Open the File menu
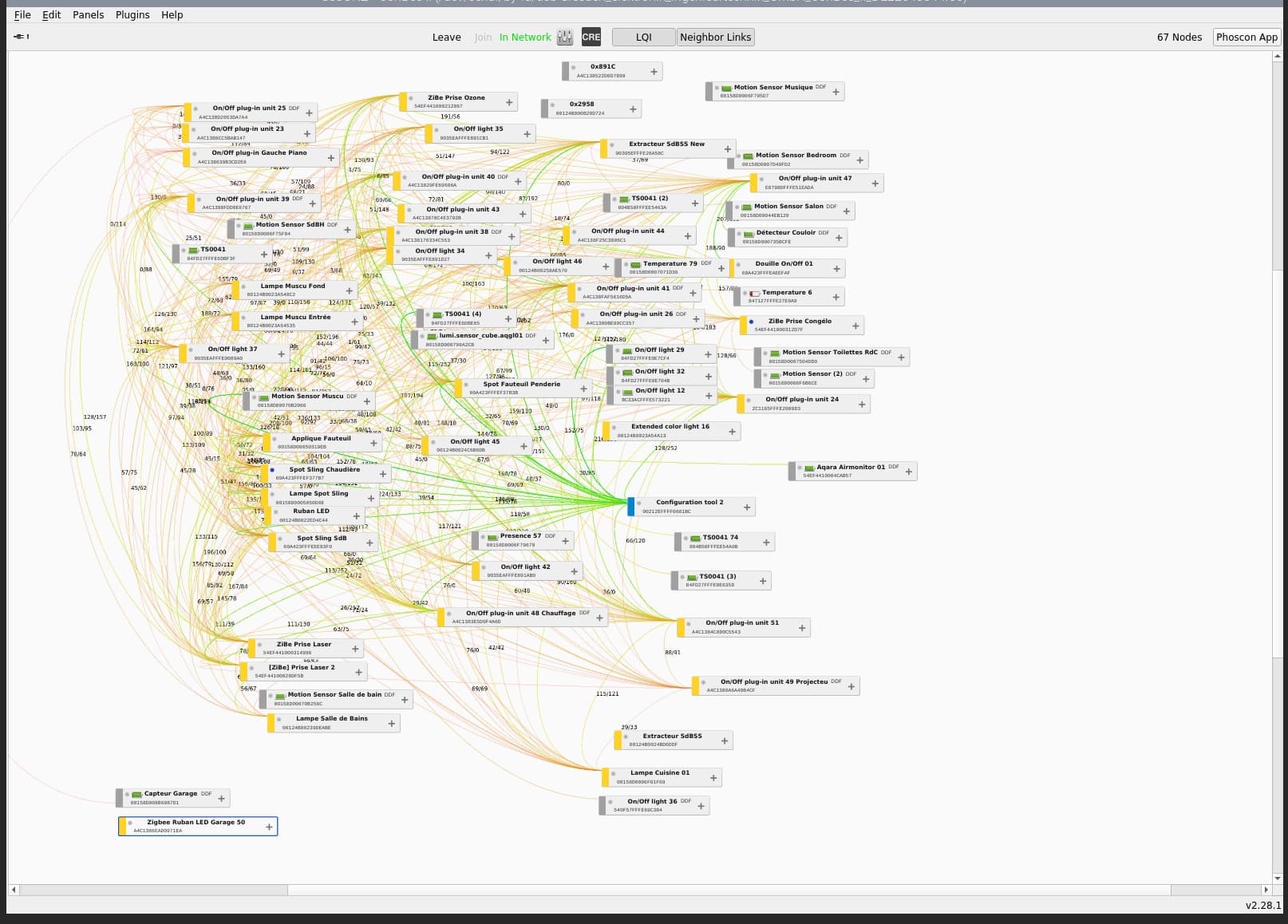 pyautogui.click(x=22, y=14)
